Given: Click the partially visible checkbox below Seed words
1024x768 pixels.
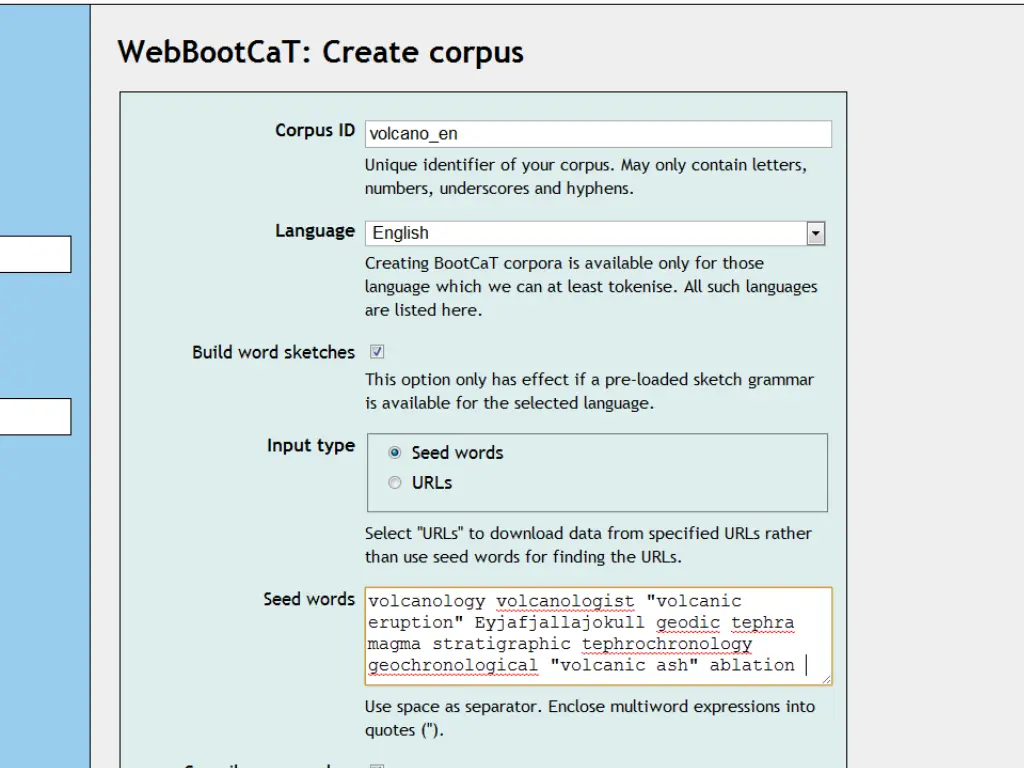Looking at the screenshot, I should pos(377,766).
